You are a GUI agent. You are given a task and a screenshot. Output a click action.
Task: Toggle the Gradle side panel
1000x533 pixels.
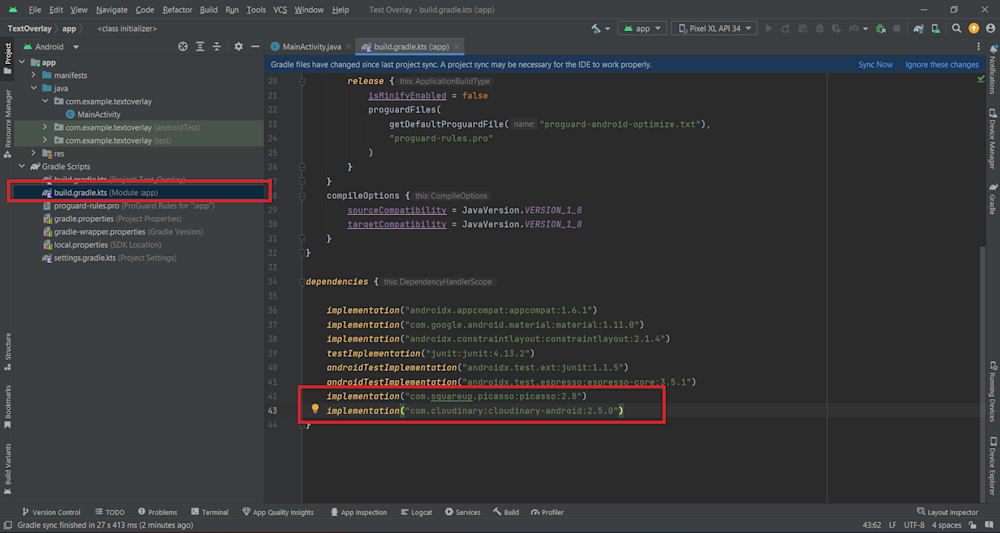coord(992,199)
